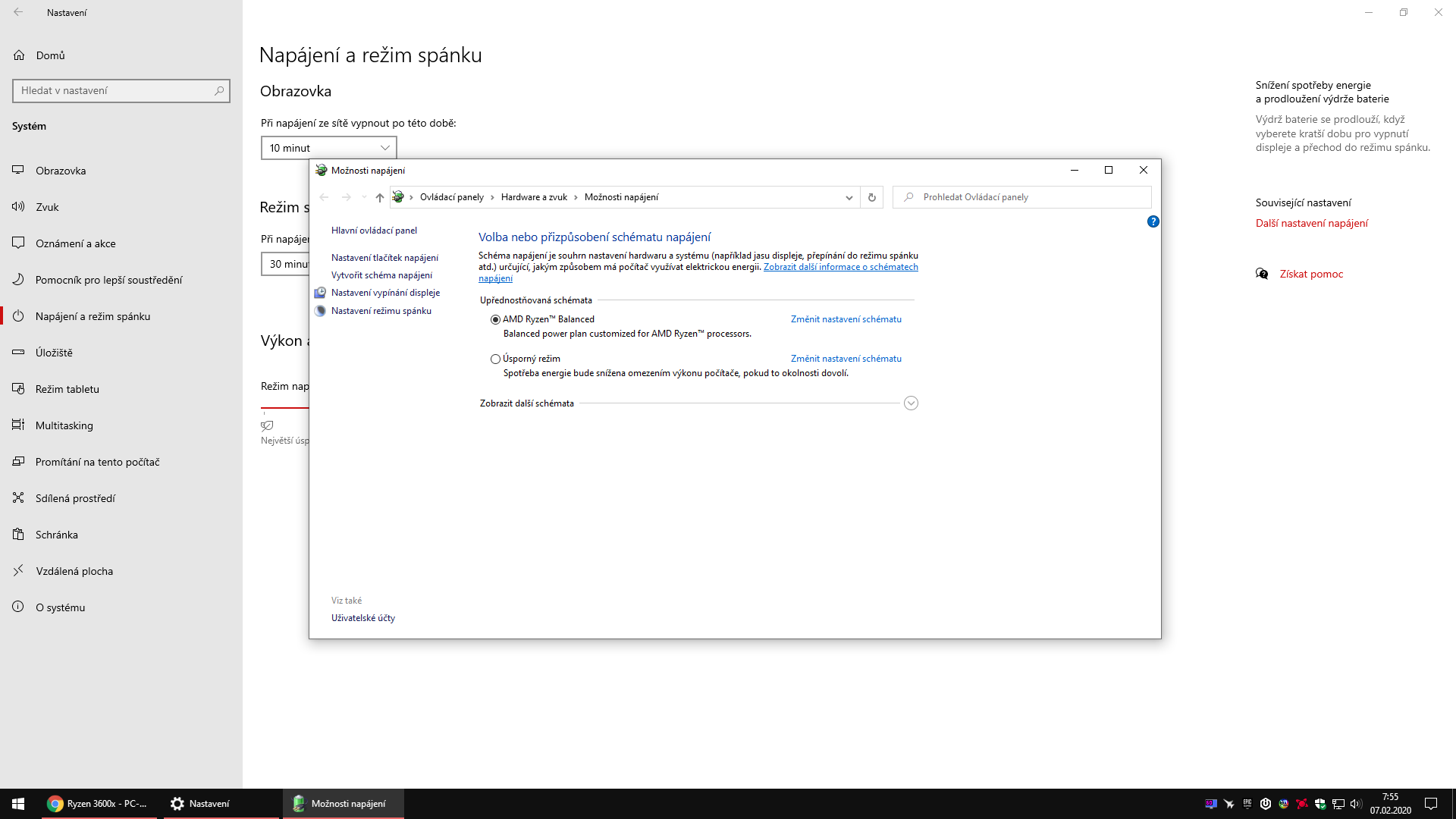This screenshot has width=1456, height=819.
Task: Open the Zvuk sound settings icon
Action: coord(18,207)
